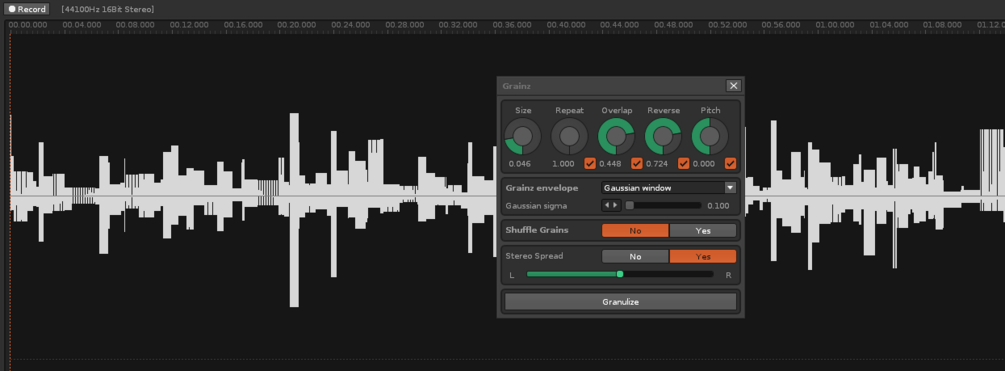Click the Reverse knob
The image size is (1005, 371).
click(663, 136)
